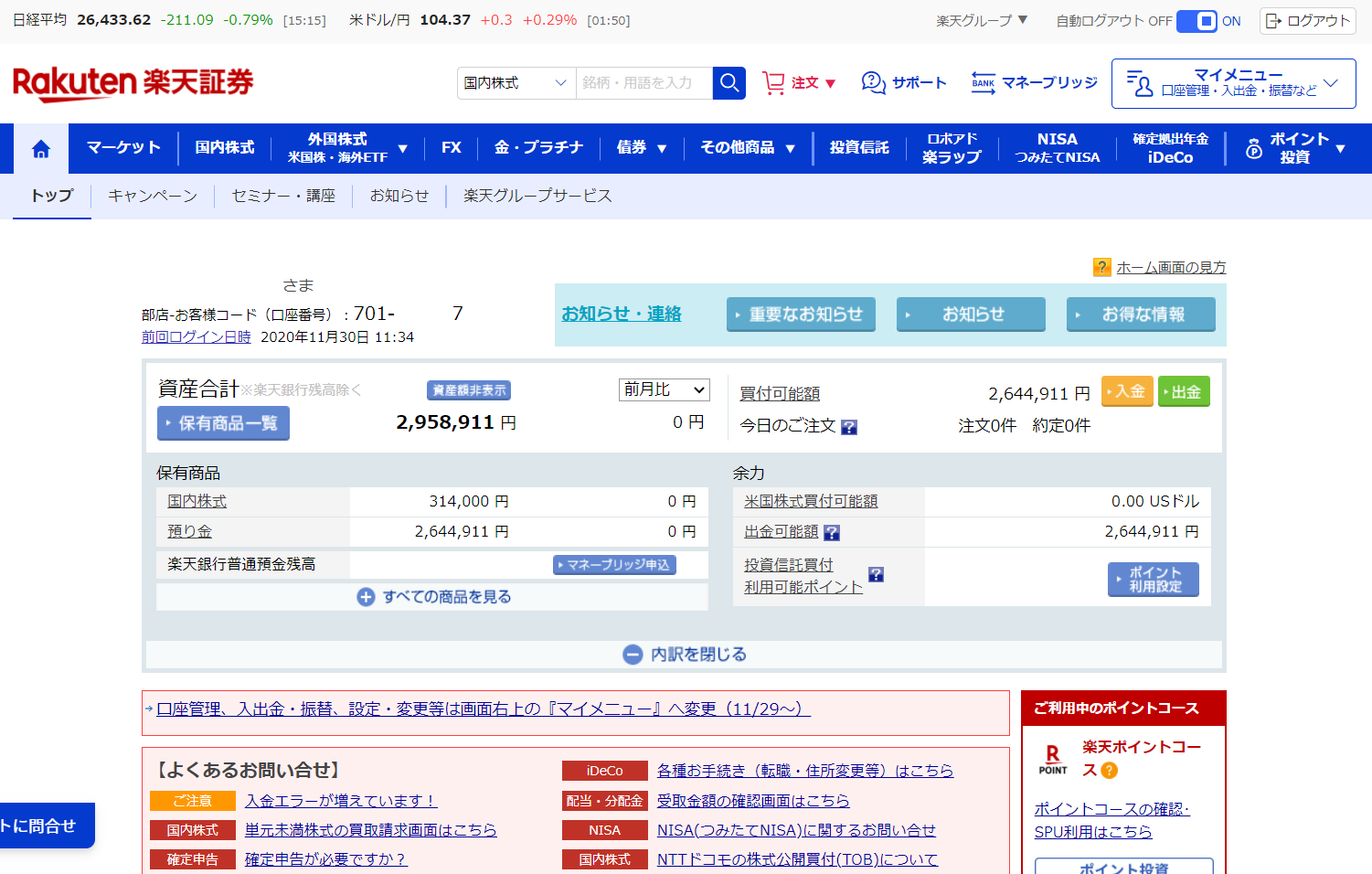Viewport: 1372px width, 874px height.
Task: Open 米国株式買付可能額 link
Action: pyautogui.click(x=811, y=501)
